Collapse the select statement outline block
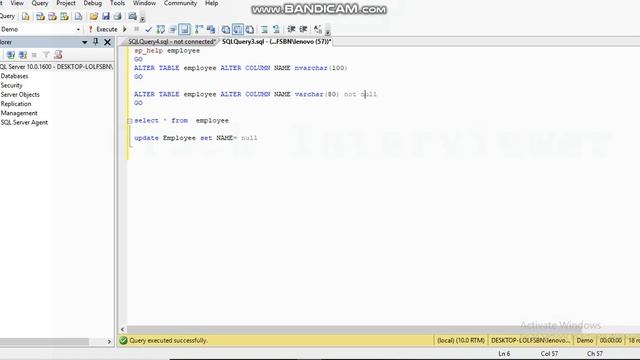This screenshot has width=640, height=360. [130, 121]
